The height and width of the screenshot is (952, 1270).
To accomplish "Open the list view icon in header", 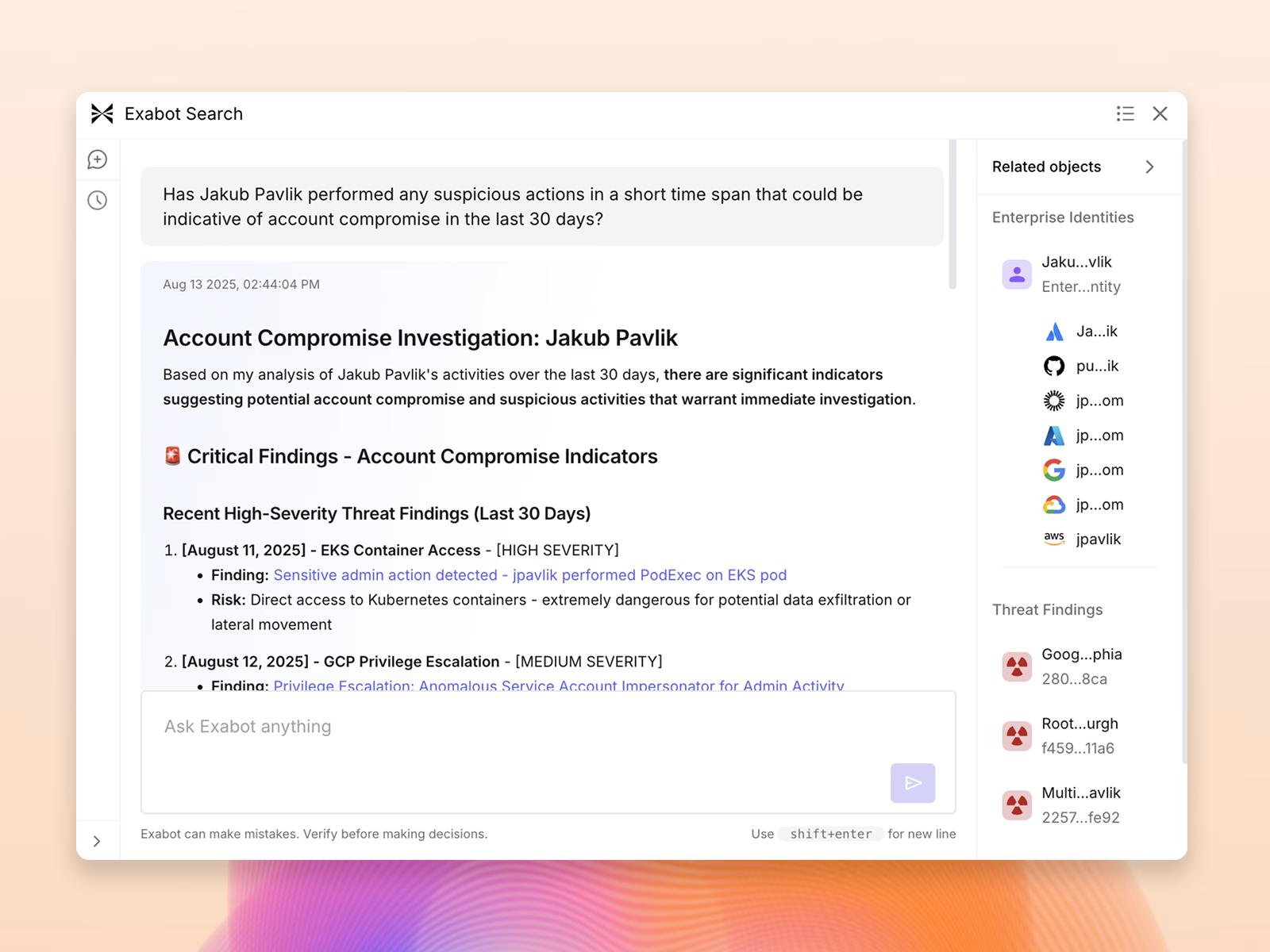I will pyautogui.click(x=1125, y=113).
